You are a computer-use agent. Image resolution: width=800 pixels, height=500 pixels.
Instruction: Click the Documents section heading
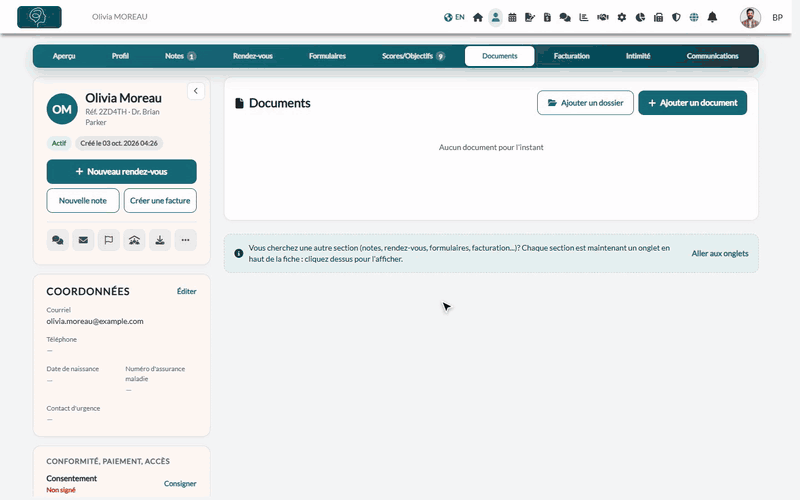(x=280, y=103)
